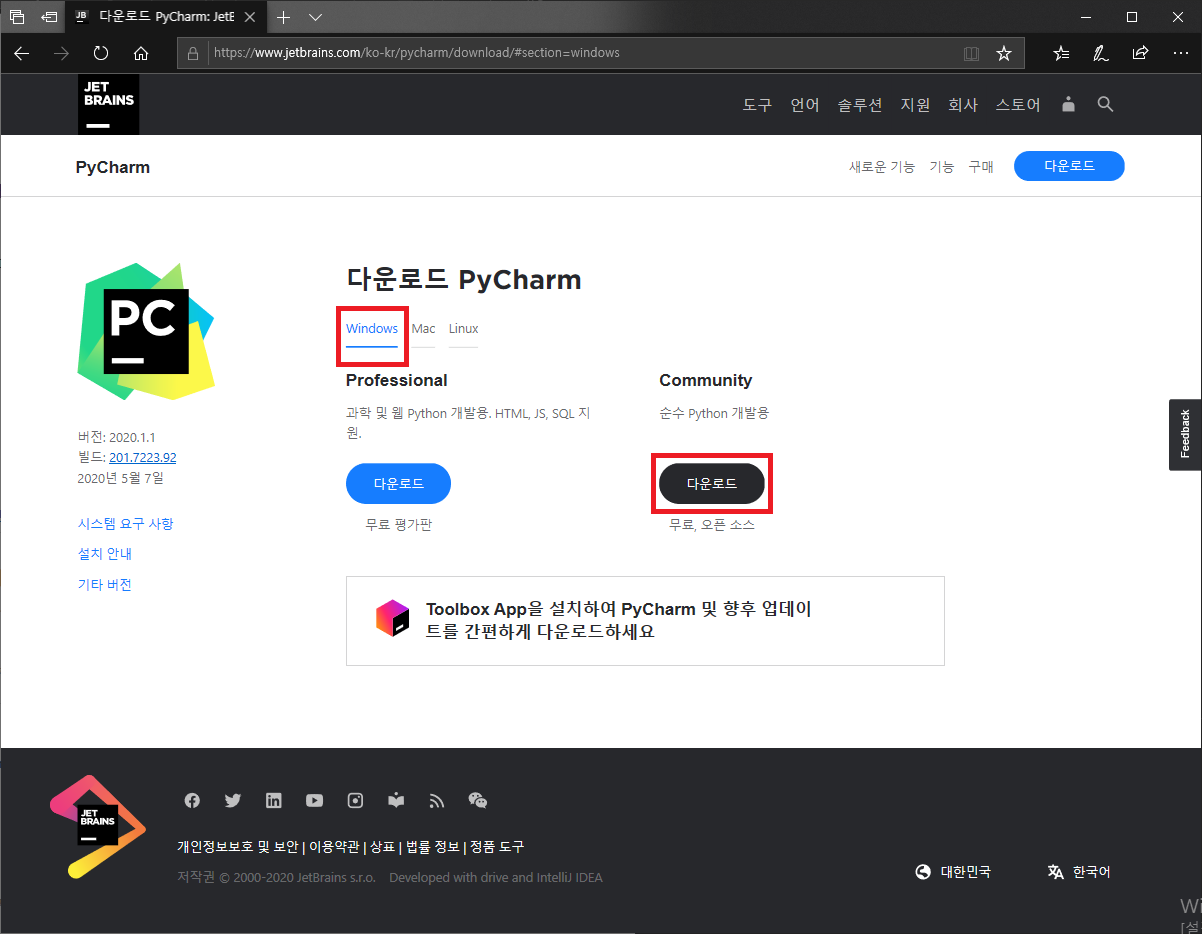Open JetBrains YouTube icon
The height and width of the screenshot is (934, 1202).
(x=314, y=800)
